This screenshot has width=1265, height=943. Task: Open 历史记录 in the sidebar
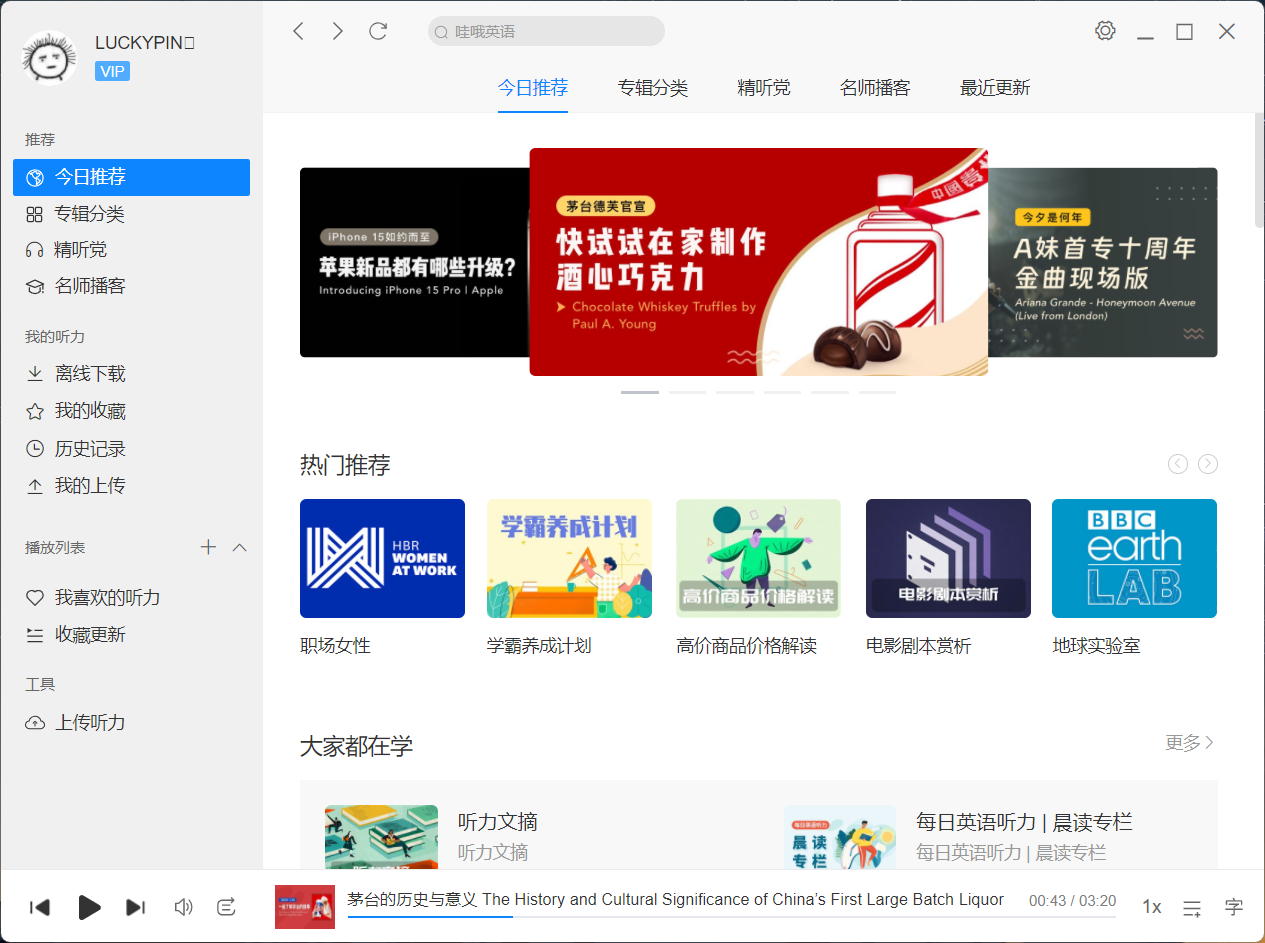click(131, 449)
